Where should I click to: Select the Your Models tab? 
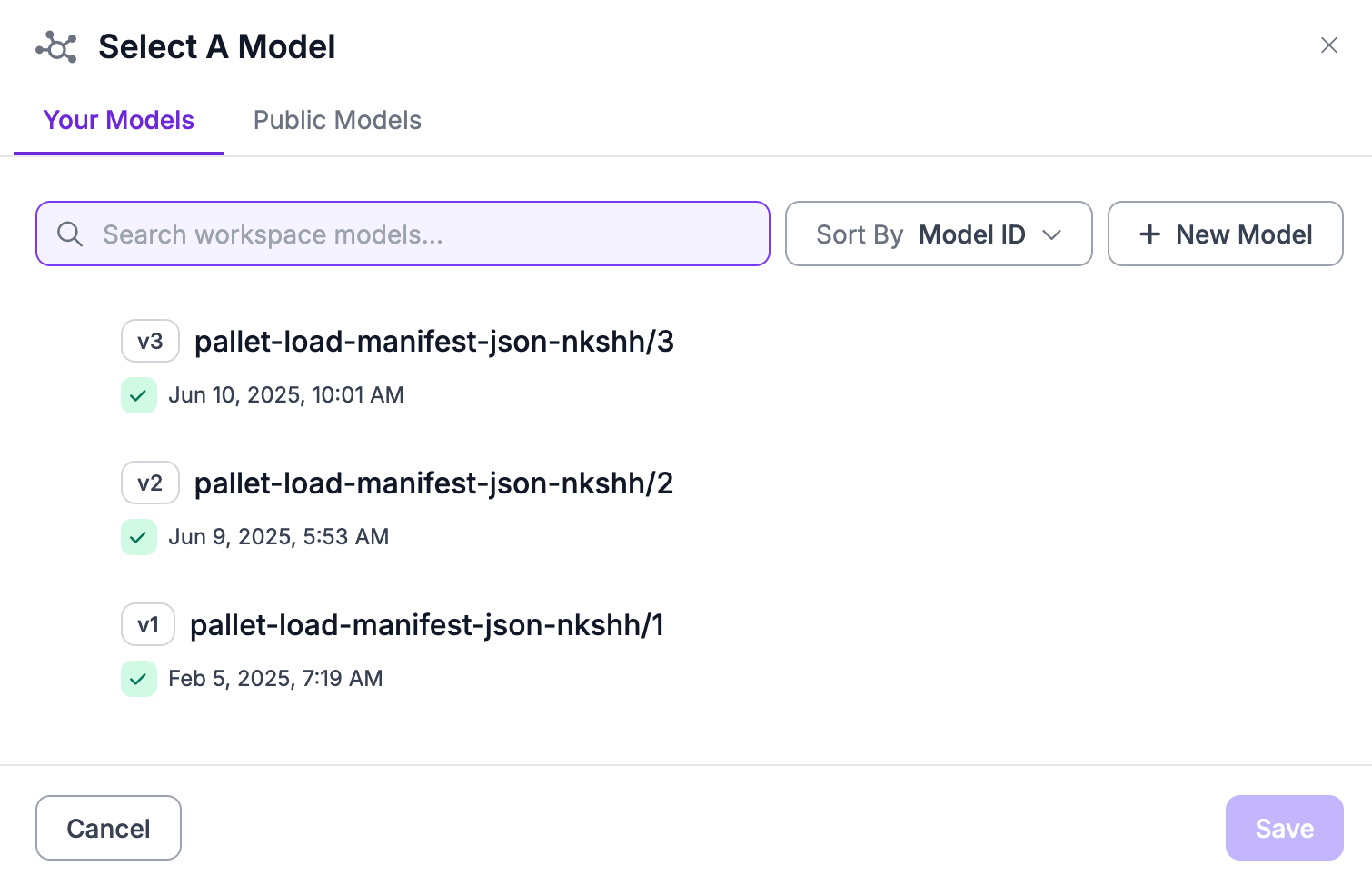pos(119,121)
